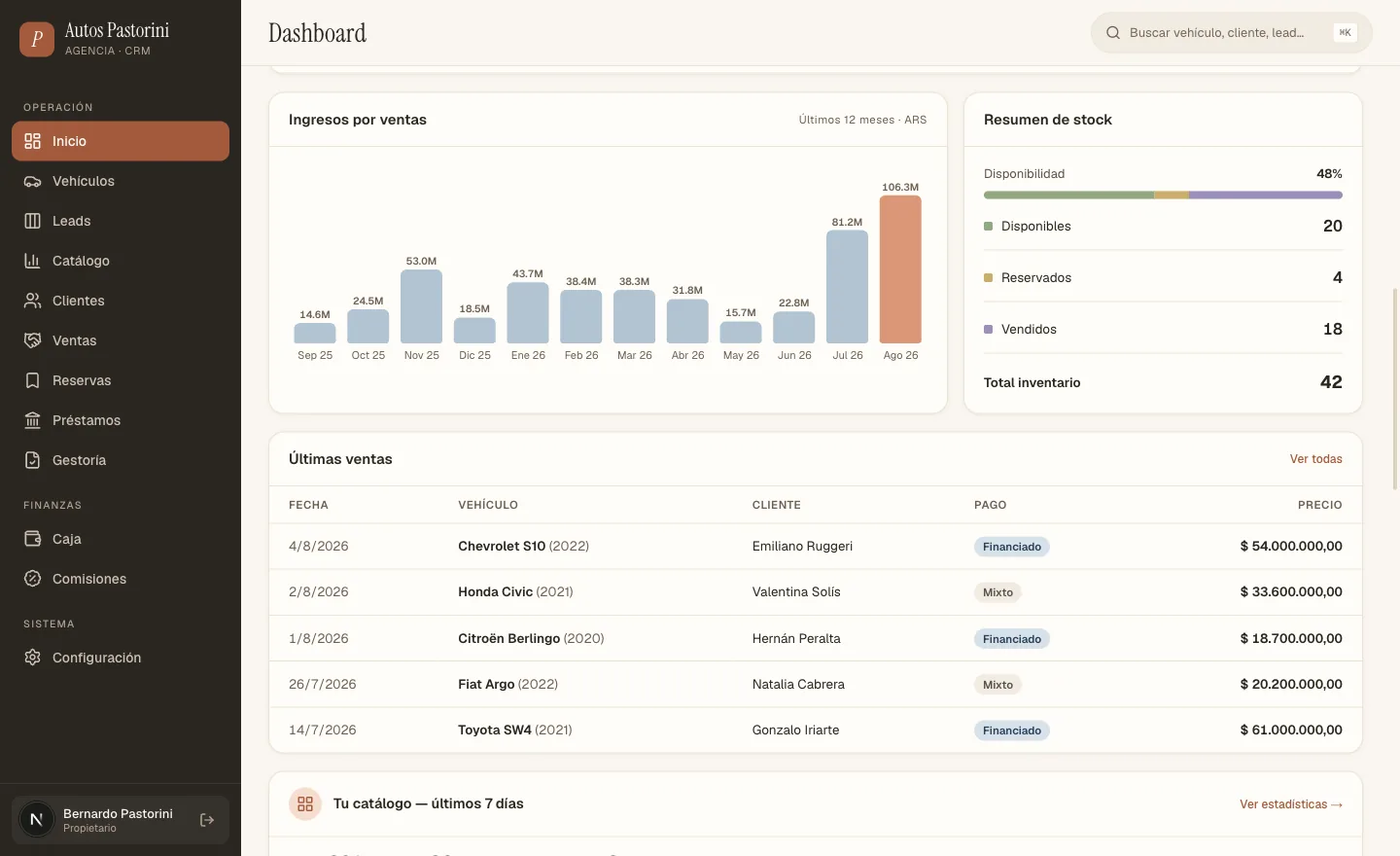Click the Autos Pastorini logo
Viewport: 1400px width, 856px height.
[x=37, y=39]
